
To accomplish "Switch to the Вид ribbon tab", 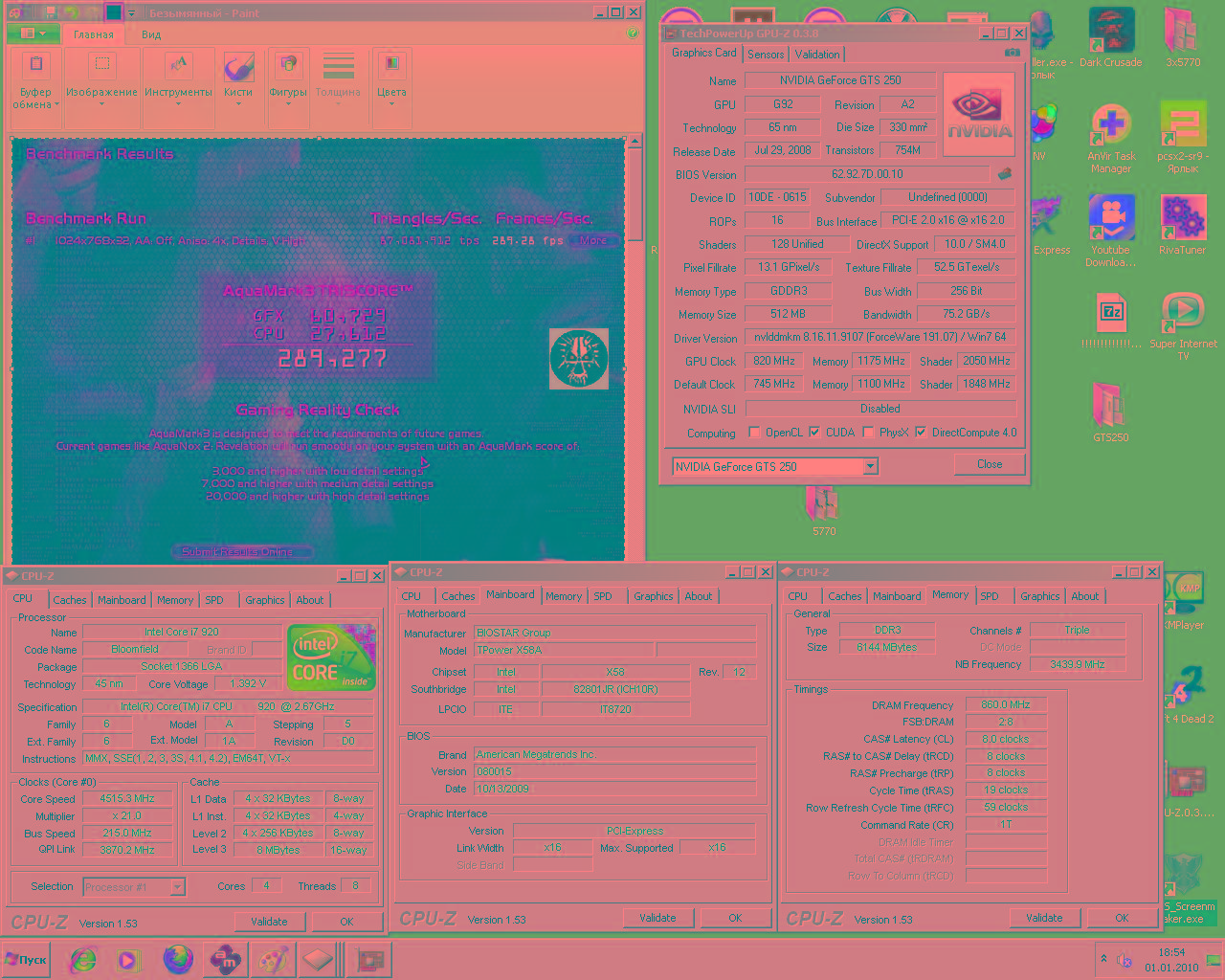I will coord(151,34).
